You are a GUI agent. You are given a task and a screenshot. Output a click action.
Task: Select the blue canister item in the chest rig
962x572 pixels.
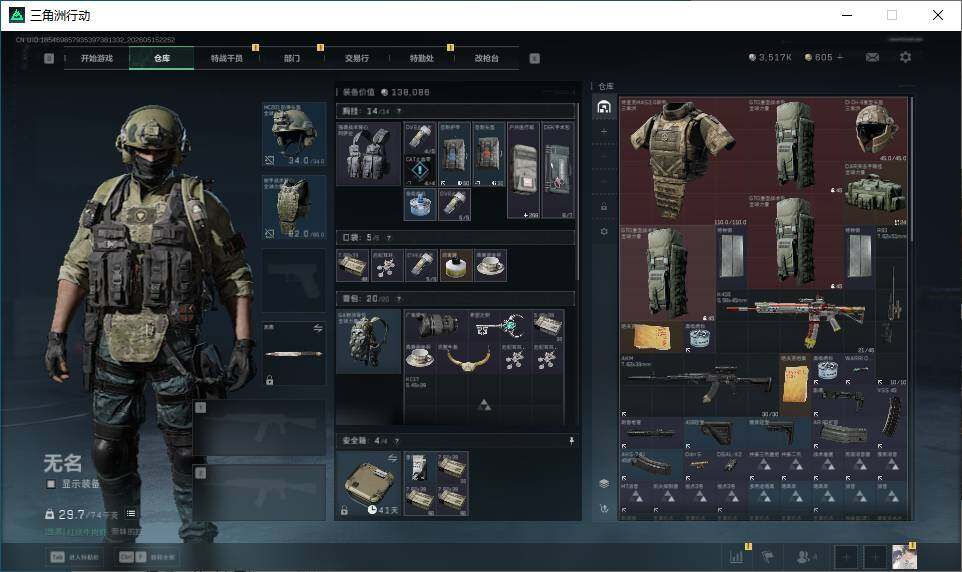tap(420, 204)
